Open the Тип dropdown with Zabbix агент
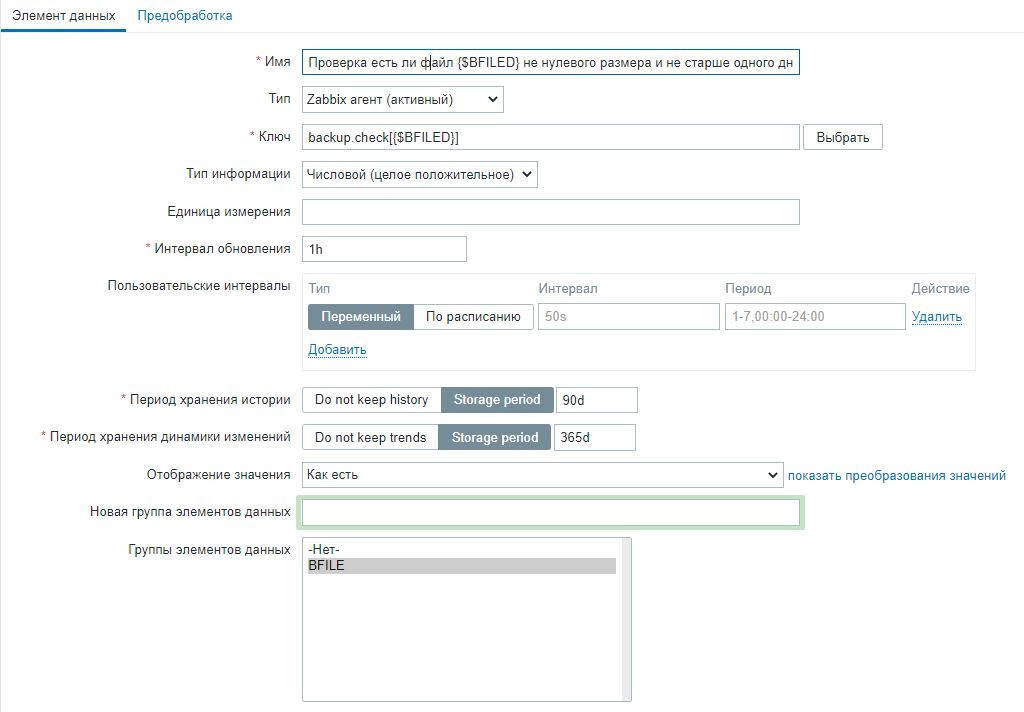The height and width of the screenshot is (712, 1024). click(402, 99)
